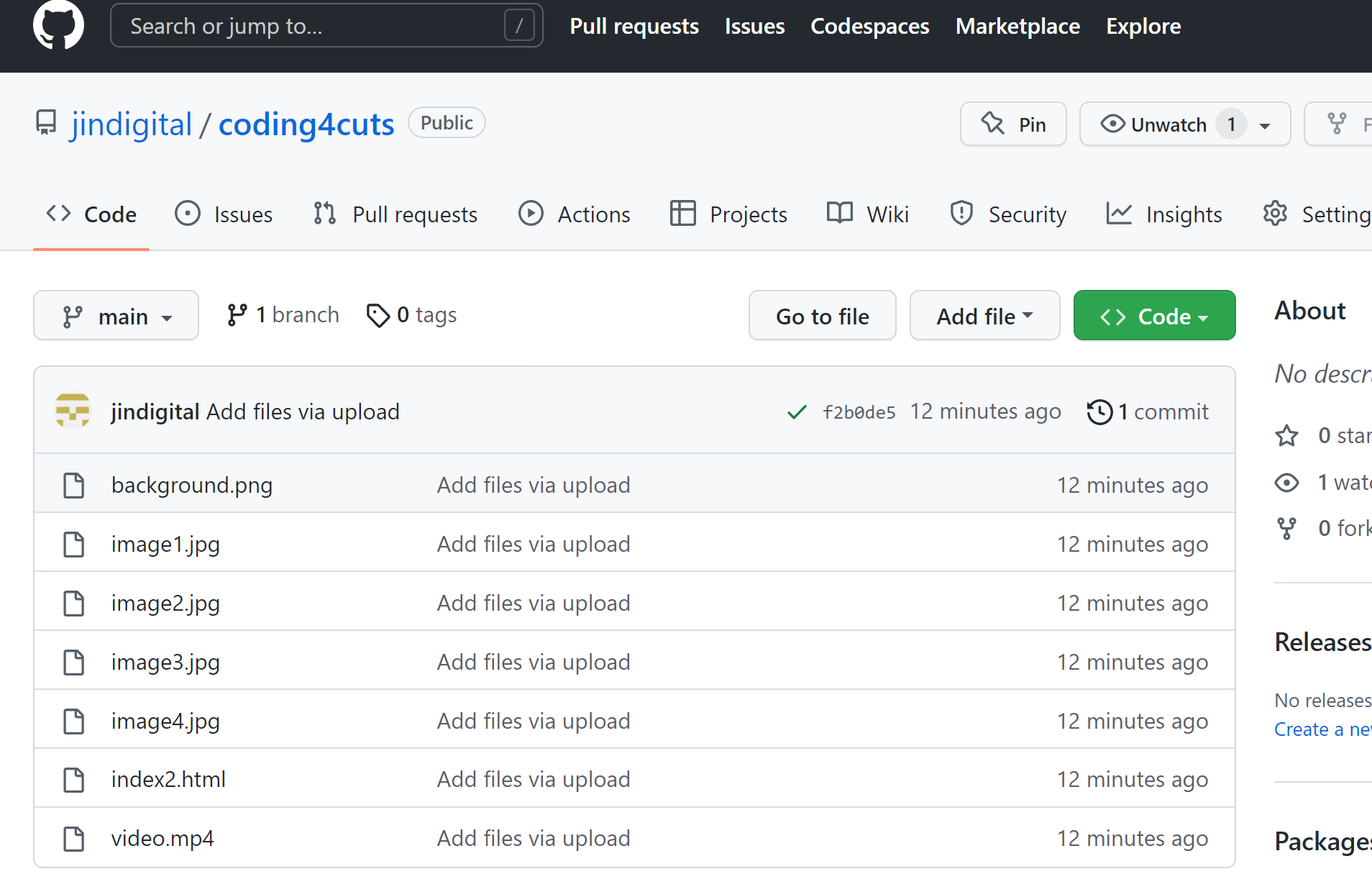This screenshot has width=1372, height=892.
Task: Click the file icon next to image4.jpg
Action: coord(73,722)
